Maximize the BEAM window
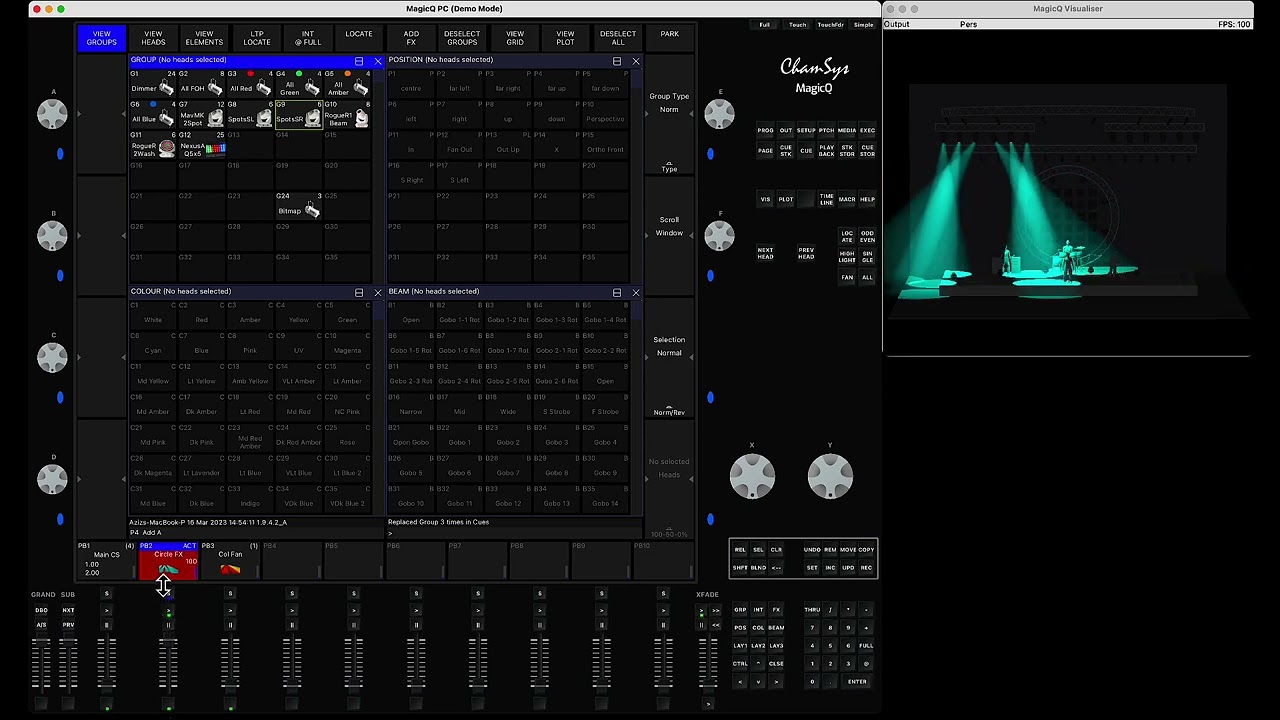Image resolution: width=1280 pixels, height=720 pixels. coord(617,293)
